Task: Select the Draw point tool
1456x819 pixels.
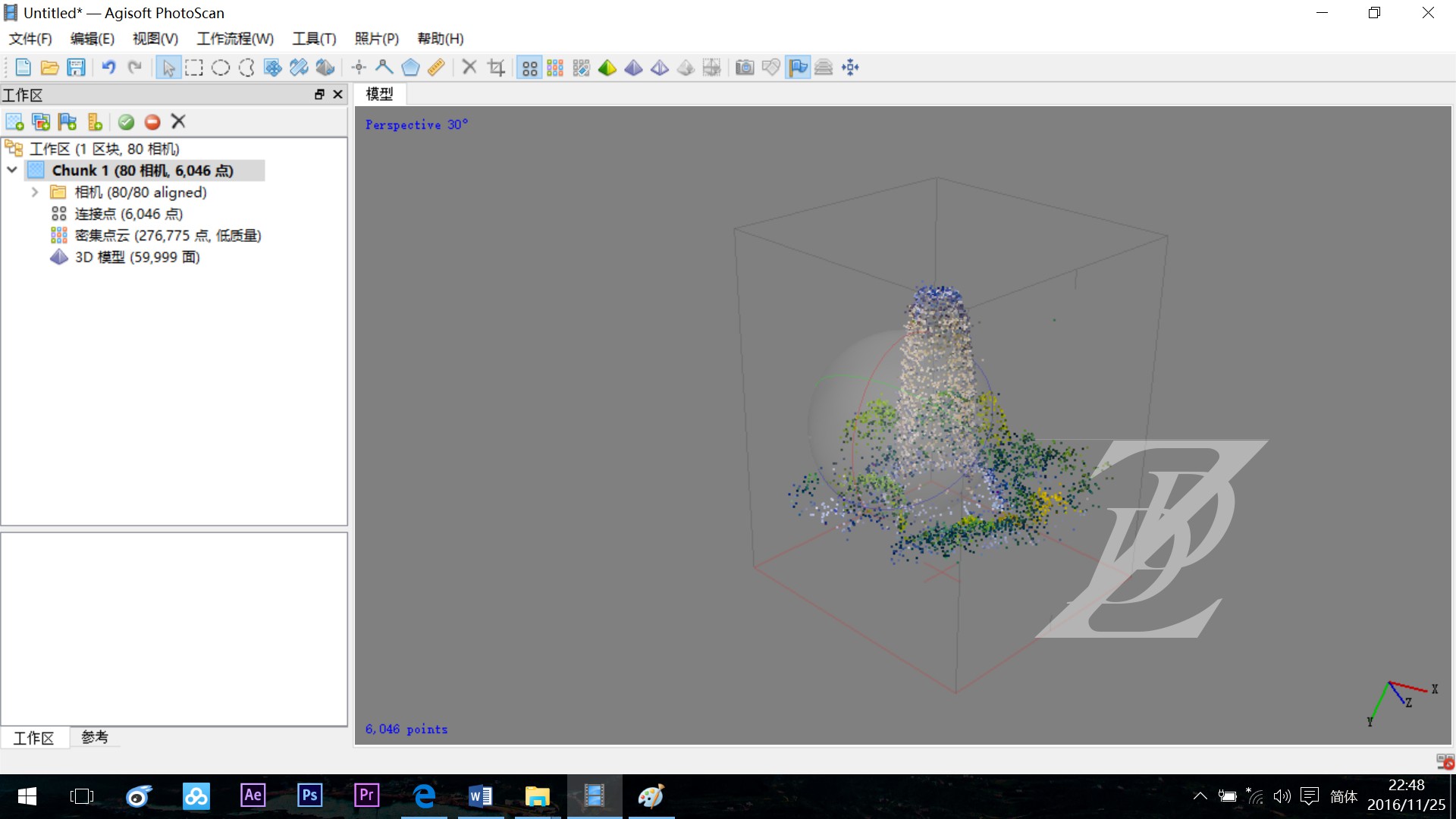Action: pyautogui.click(x=359, y=67)
